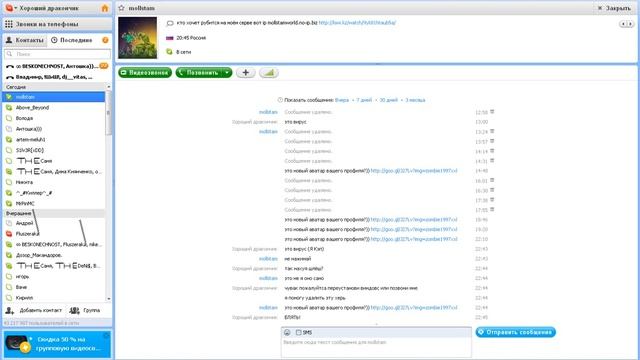
Task: Open the BESKONECHNOST, Антошка group call row
Action: coord(57,66)
